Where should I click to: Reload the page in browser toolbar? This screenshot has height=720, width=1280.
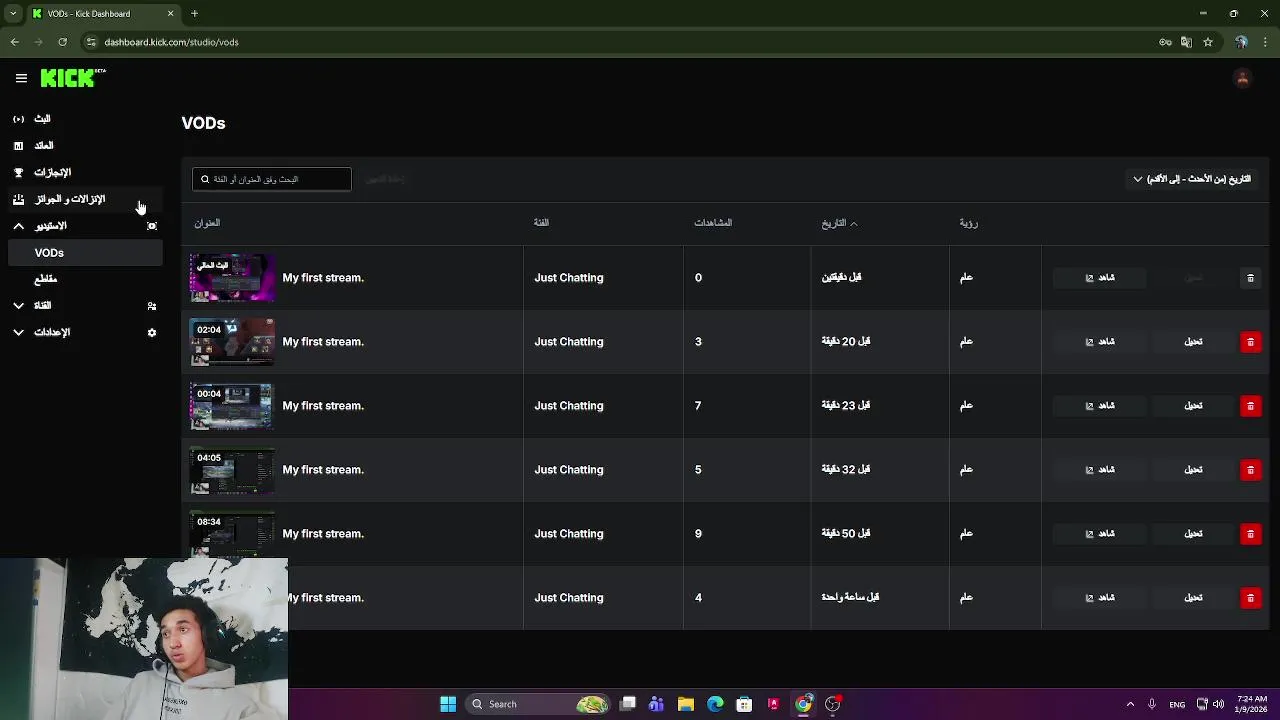point(62,42)
